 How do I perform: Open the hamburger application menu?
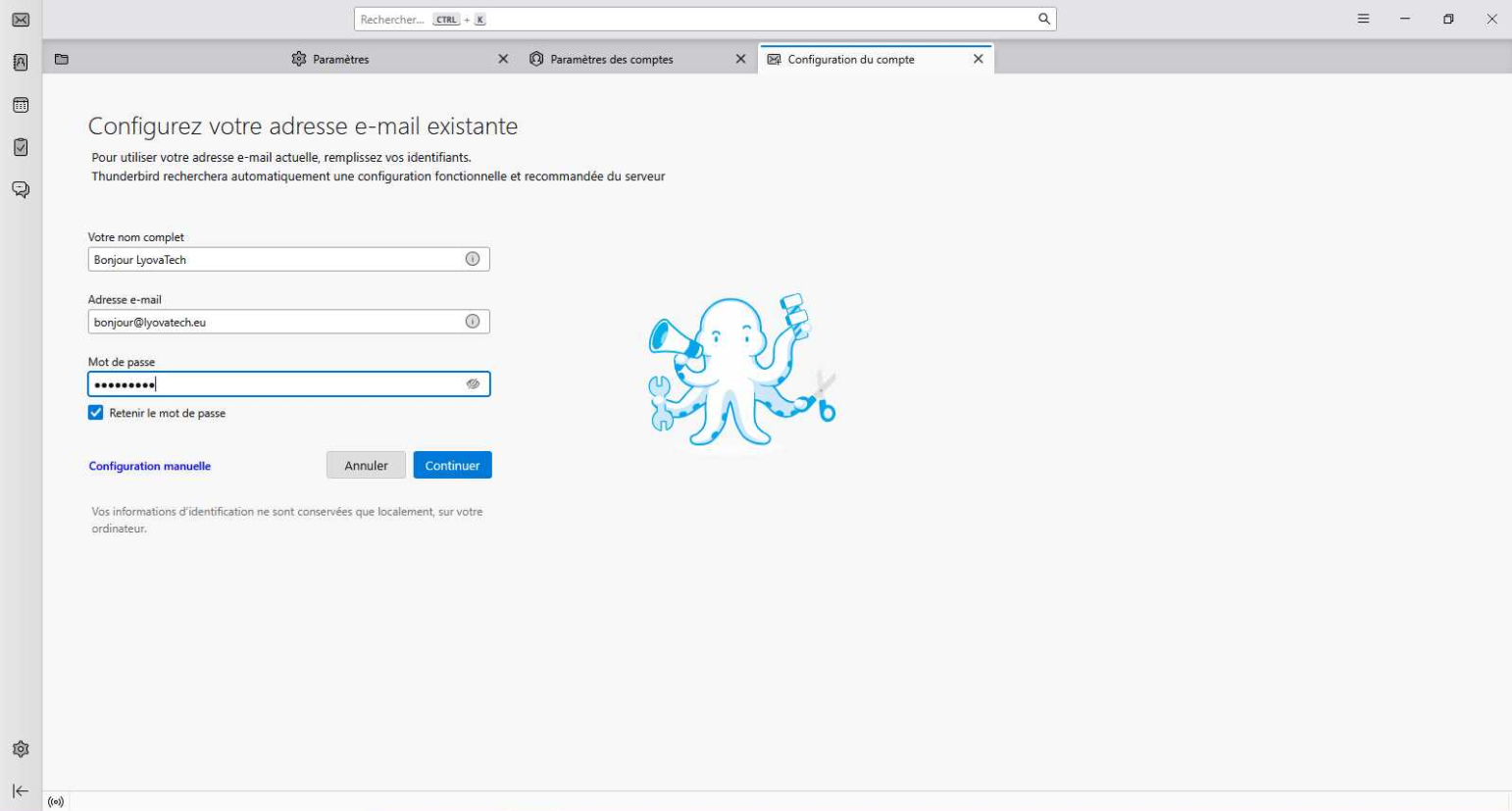pos(1363,19)
